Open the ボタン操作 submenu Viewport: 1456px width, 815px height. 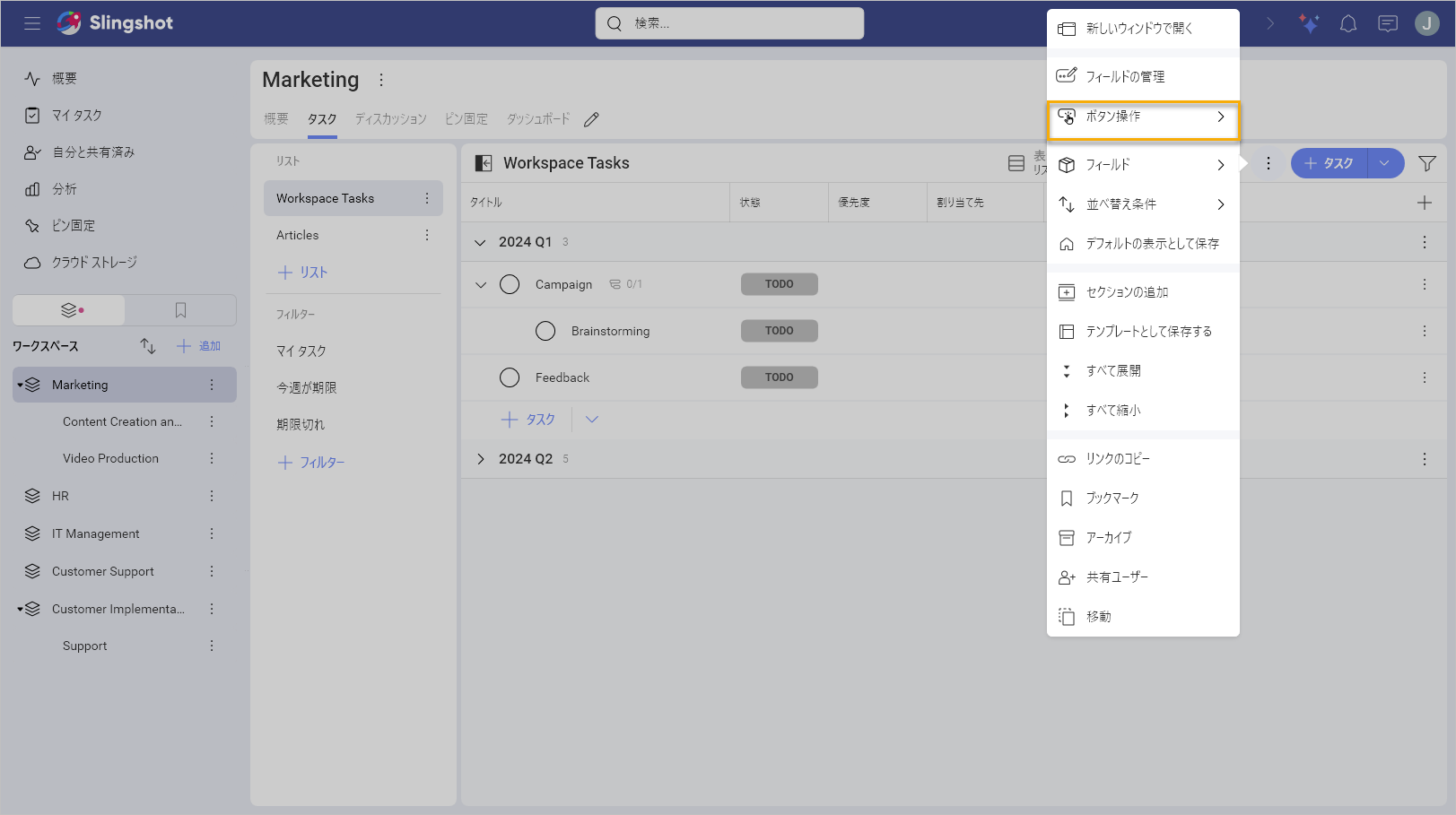pos(1143,117)
